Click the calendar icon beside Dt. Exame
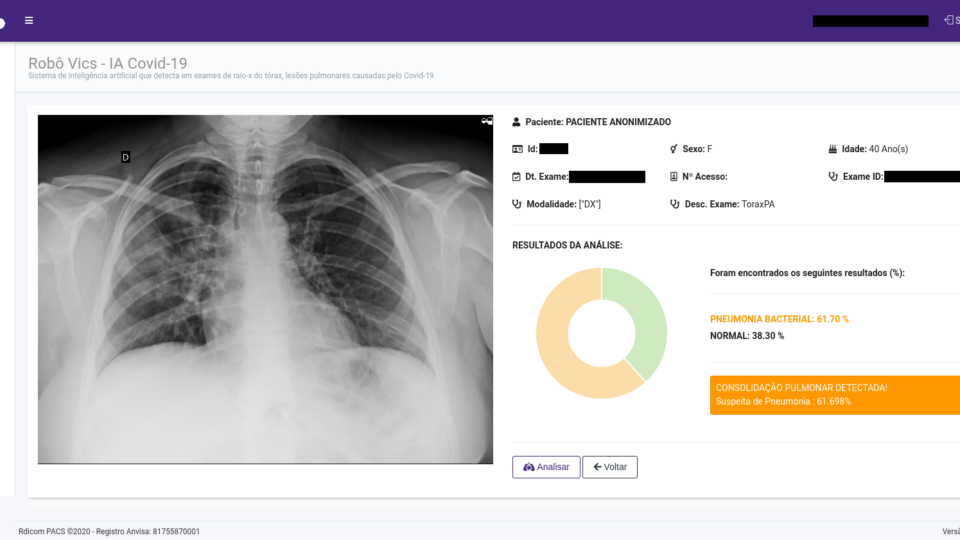The width and height of the screenshot is (960, 540). [x=517, y=177]
